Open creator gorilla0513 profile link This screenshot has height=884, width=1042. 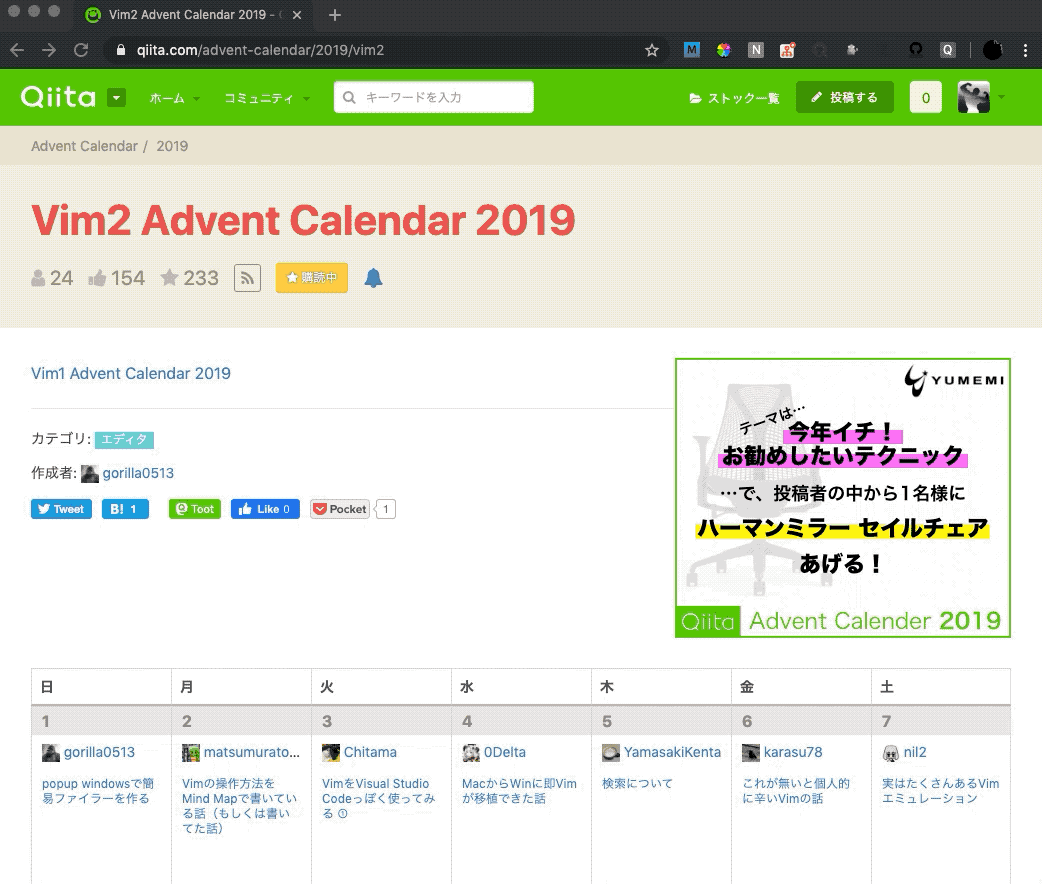tap(138, 473)
